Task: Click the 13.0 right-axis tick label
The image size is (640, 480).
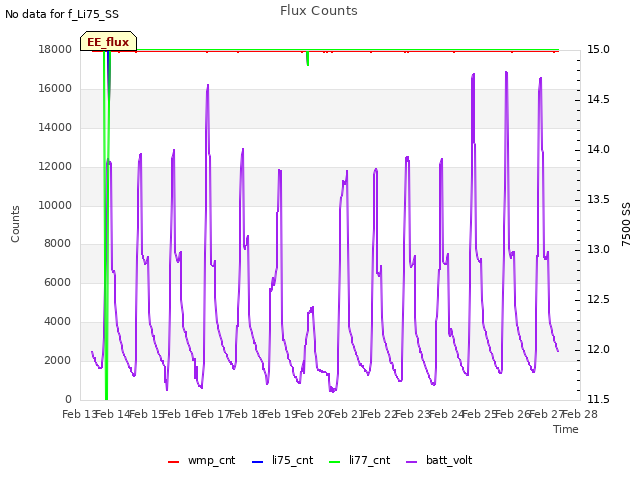Action: (598, 249)
